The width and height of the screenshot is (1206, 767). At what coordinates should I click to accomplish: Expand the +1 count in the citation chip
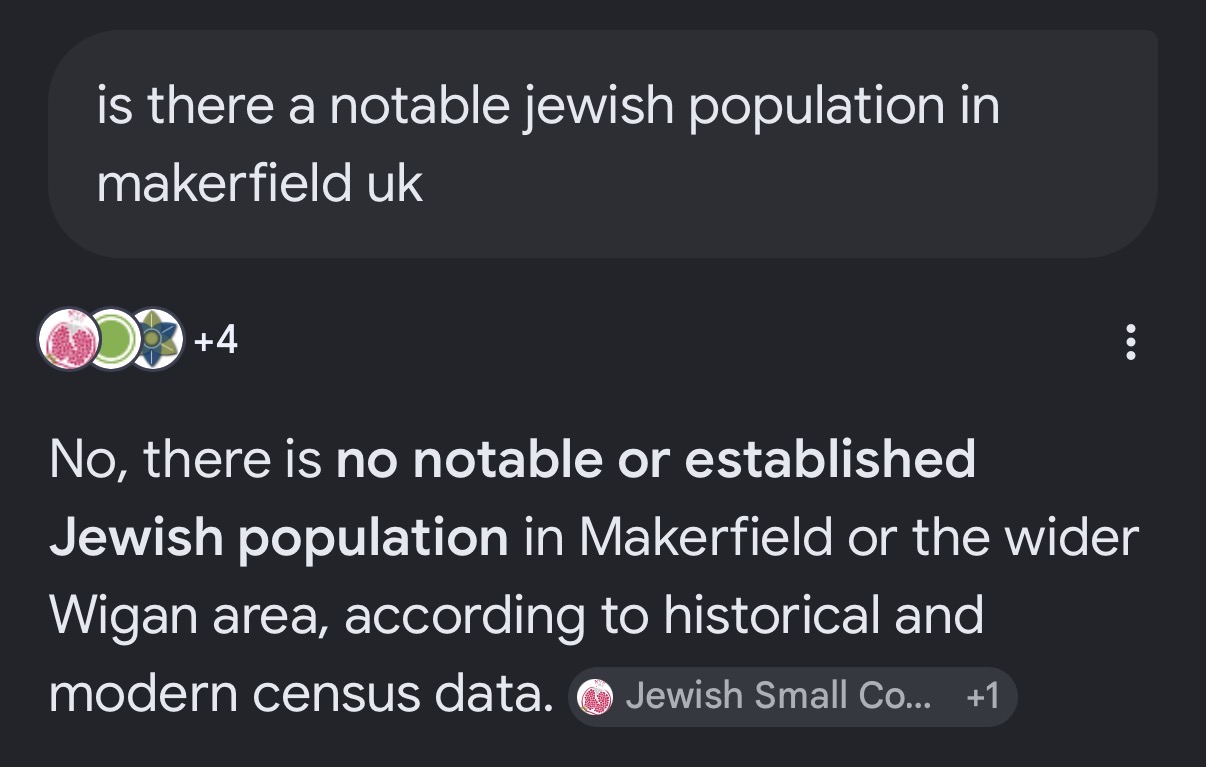[983, 696]
